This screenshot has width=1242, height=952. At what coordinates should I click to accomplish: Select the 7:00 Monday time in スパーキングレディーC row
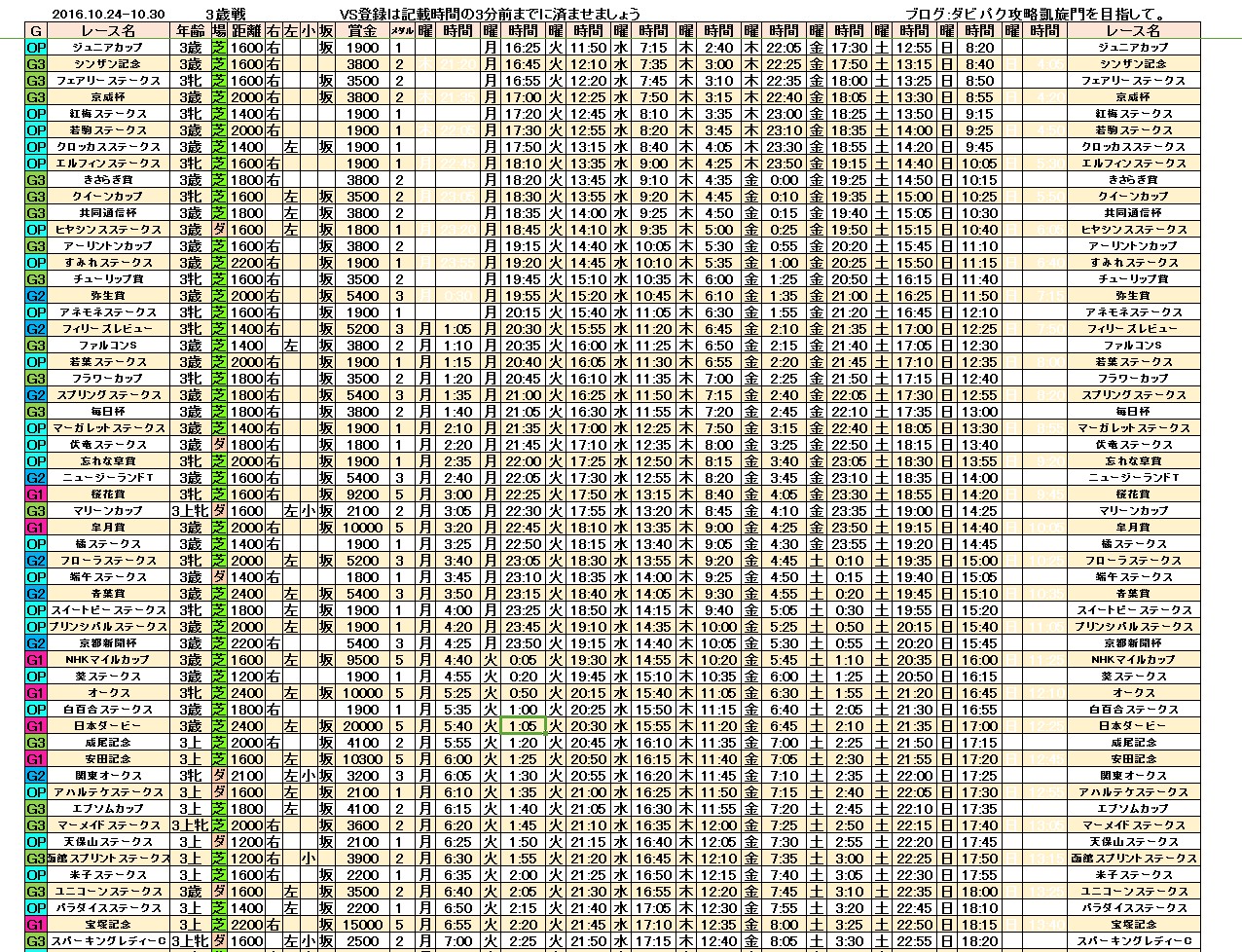[457, 941]
